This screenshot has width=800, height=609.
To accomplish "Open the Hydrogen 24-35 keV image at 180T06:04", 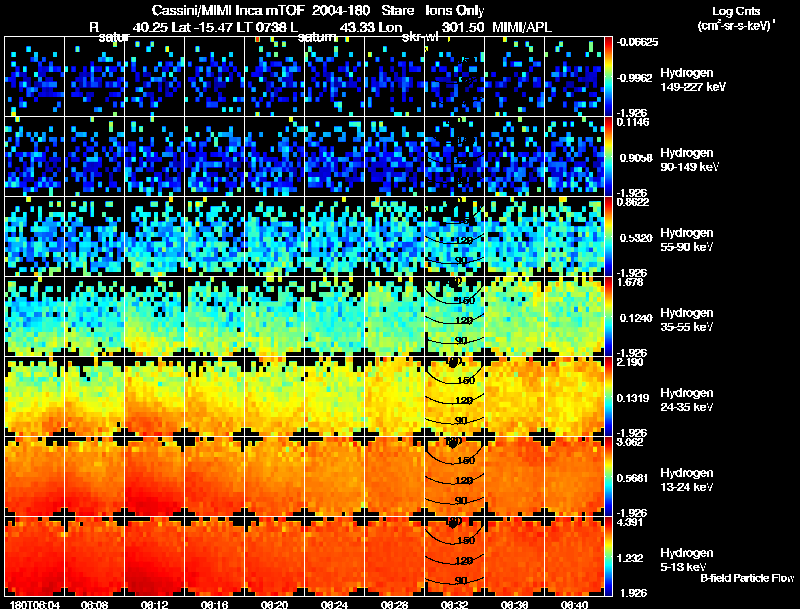I will pos(35,397).
